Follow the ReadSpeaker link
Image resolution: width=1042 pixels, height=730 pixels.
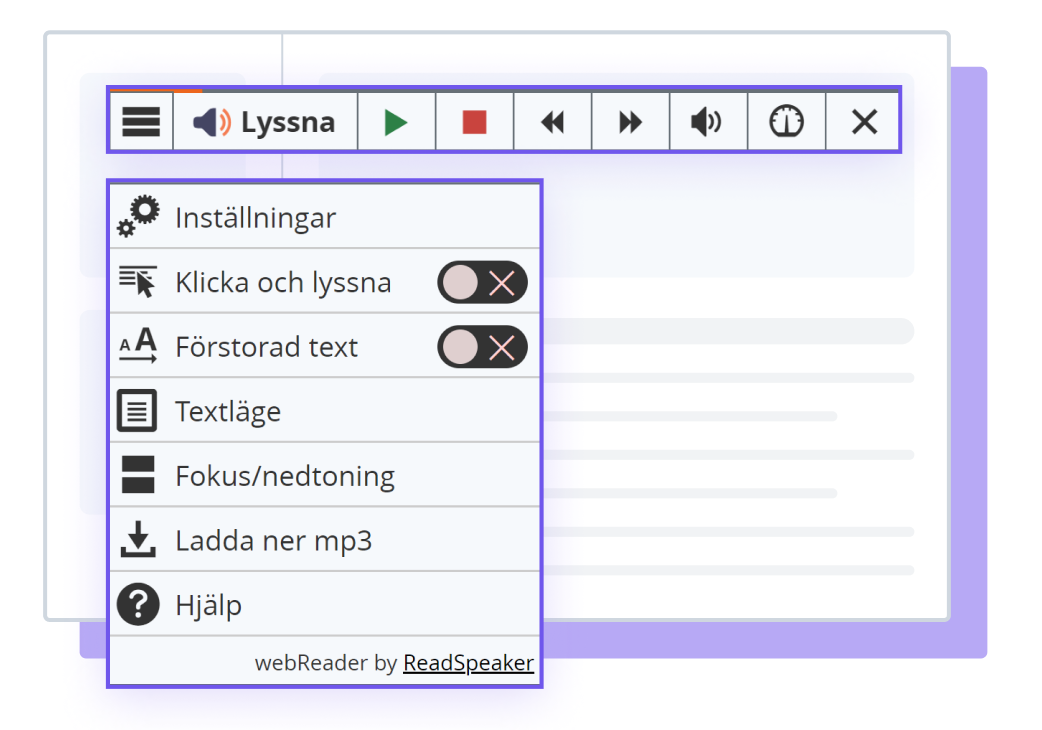467,662
